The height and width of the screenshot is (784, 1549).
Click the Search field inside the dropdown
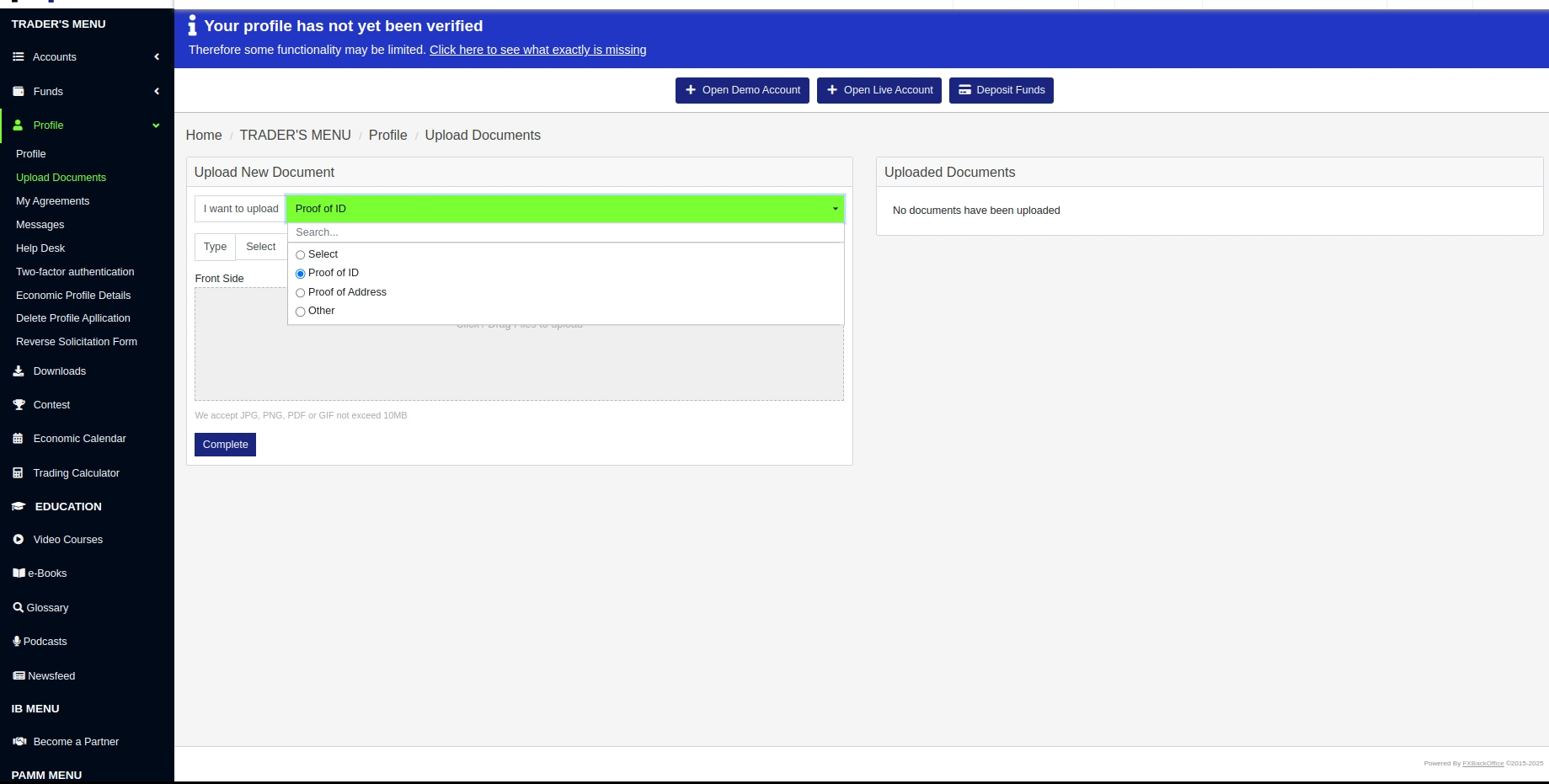pos(564,232)
